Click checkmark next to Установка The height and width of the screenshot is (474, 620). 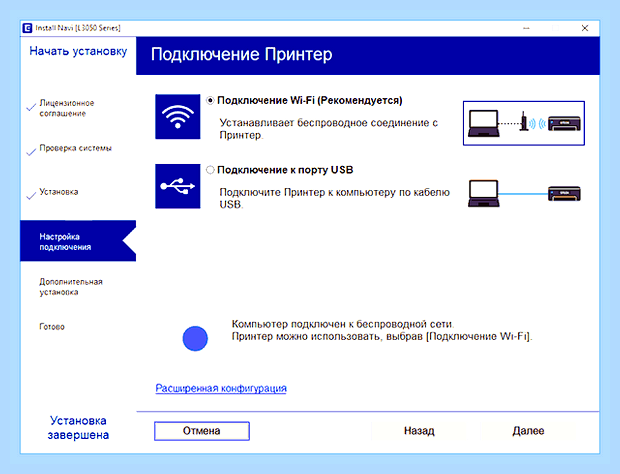pyautogui.click(x=31, y=196)
